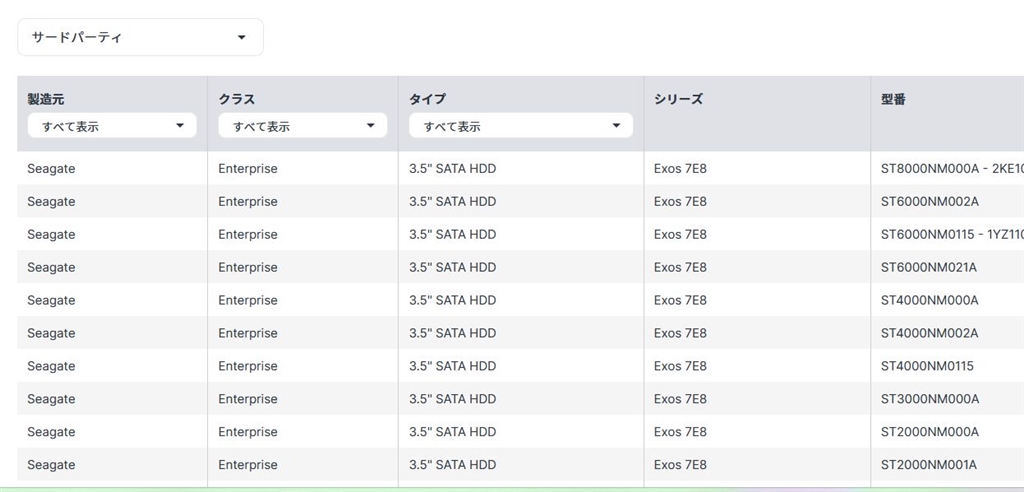The height and width of the screenshot is (492, 1024).
Task: Click Exos 7E8 in the ST4000NM000A row
Action: (680, 300)
